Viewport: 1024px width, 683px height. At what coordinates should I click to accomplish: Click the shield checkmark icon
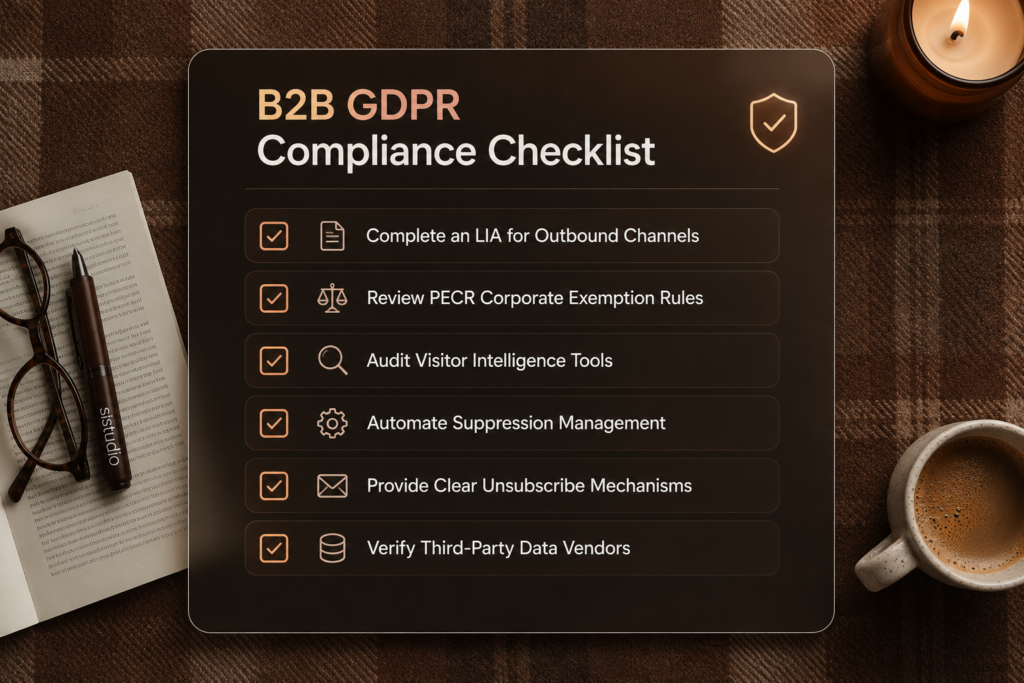pyautogui.click(x=773, y=123)
